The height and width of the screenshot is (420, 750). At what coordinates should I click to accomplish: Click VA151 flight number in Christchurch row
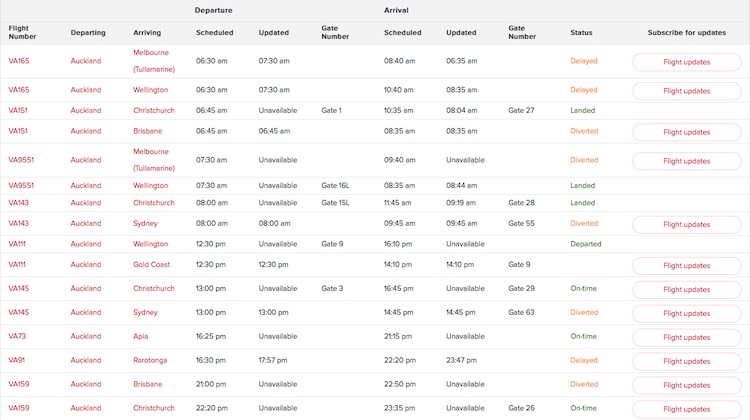(x=18, y=110)
